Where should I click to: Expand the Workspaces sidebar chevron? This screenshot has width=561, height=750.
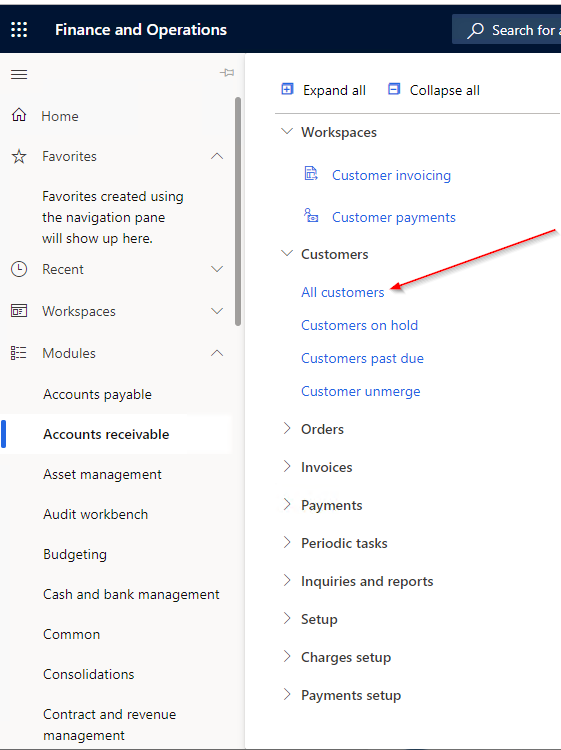[x=217, y=311]
